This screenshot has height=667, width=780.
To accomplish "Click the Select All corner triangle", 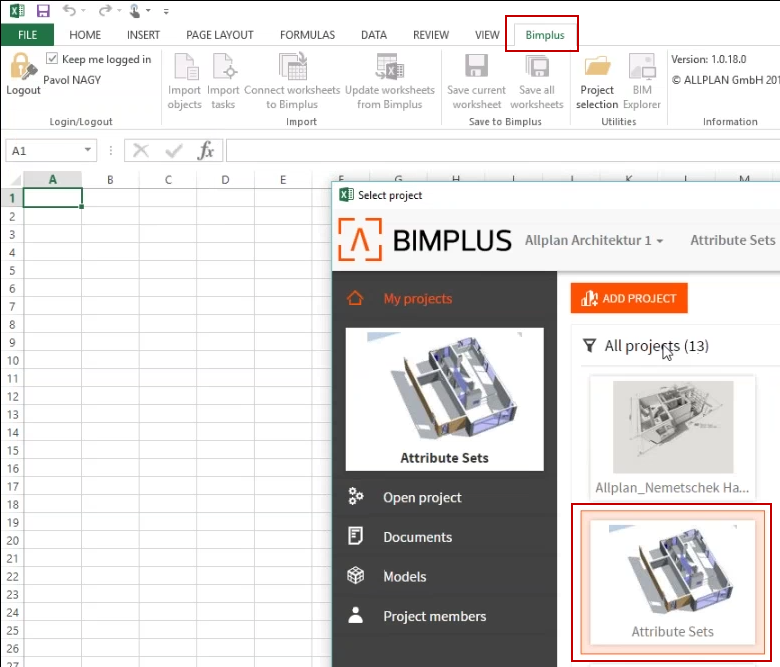I will point(14,180).
